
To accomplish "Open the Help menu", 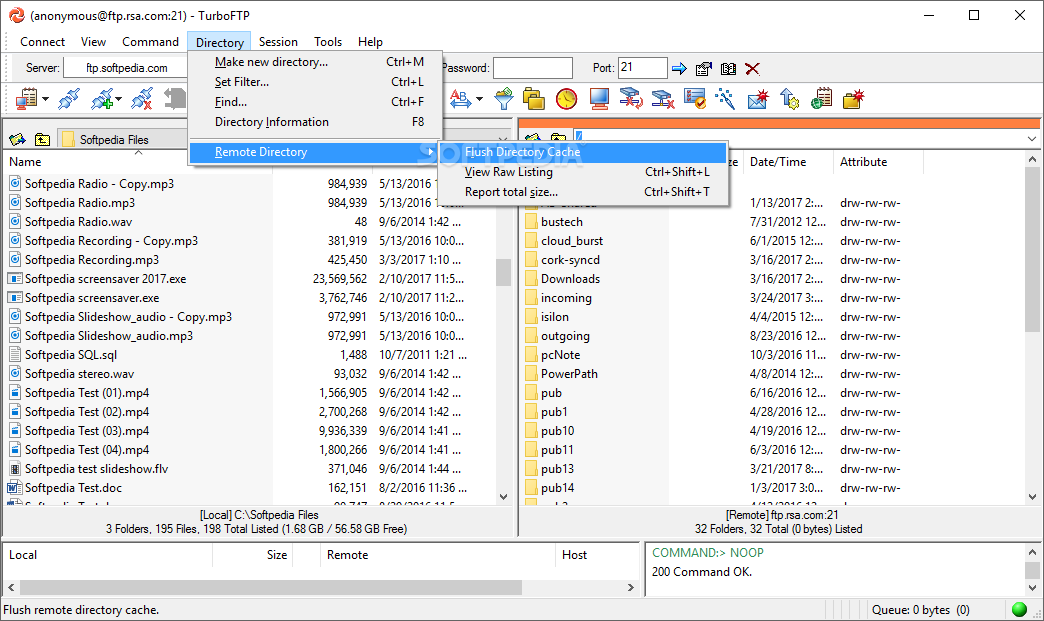I will [x=370, y=41].
